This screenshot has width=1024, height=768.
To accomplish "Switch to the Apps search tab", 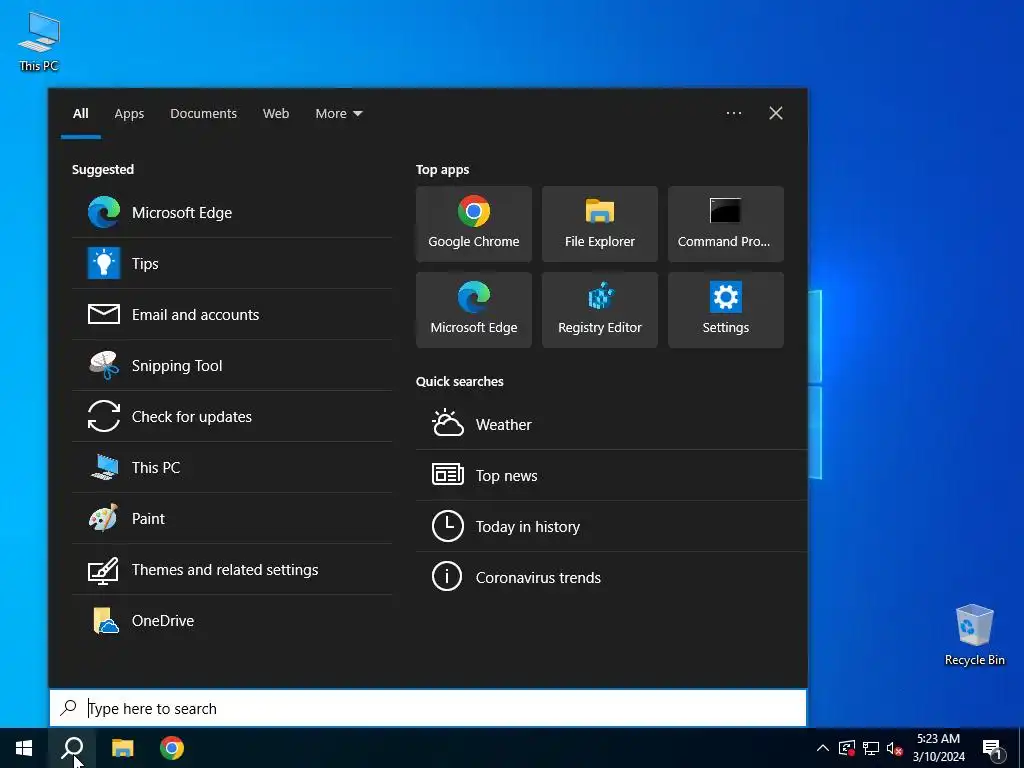I will (129, 113).
